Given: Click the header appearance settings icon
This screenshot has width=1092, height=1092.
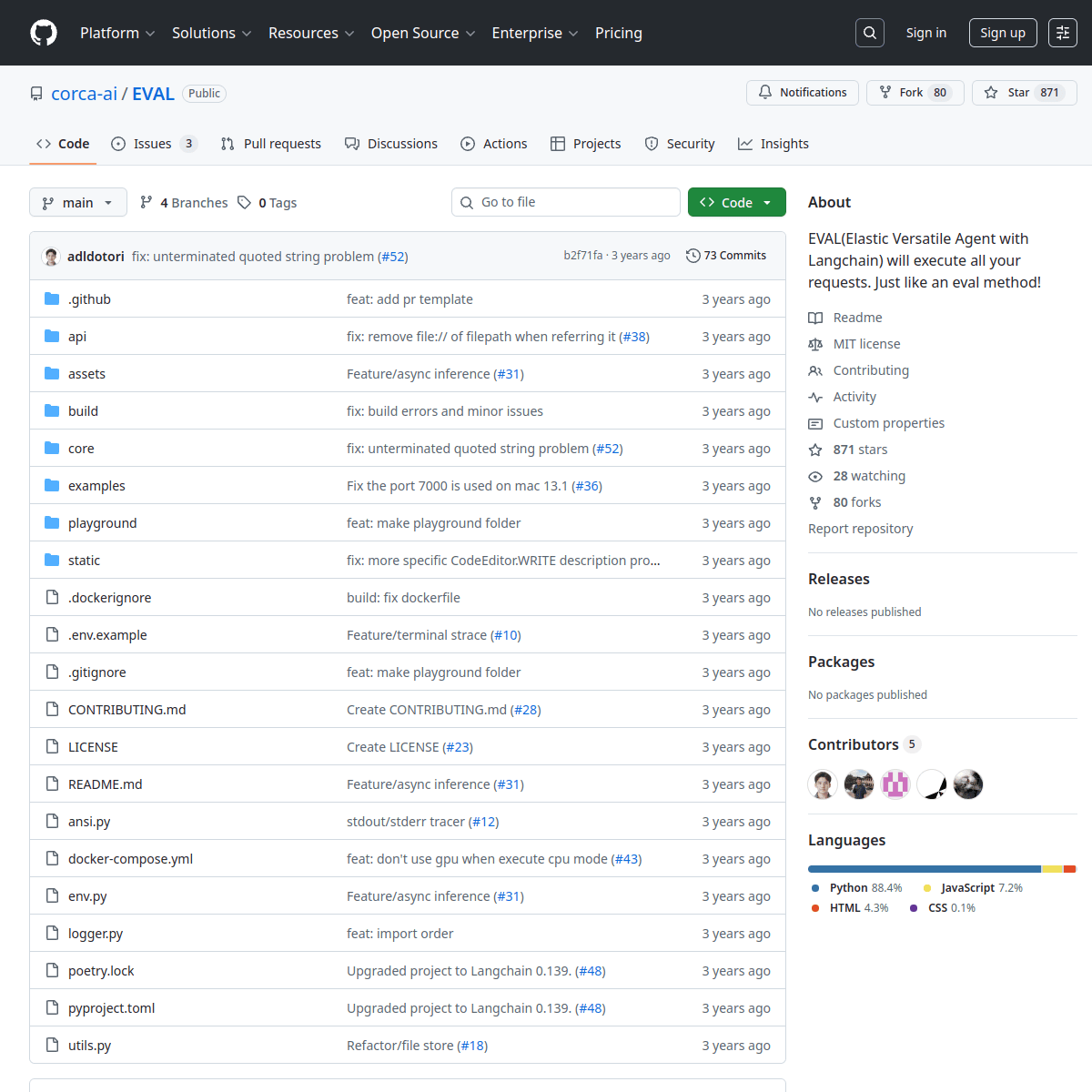Looking at the screenshot, I should point(1063,33).
